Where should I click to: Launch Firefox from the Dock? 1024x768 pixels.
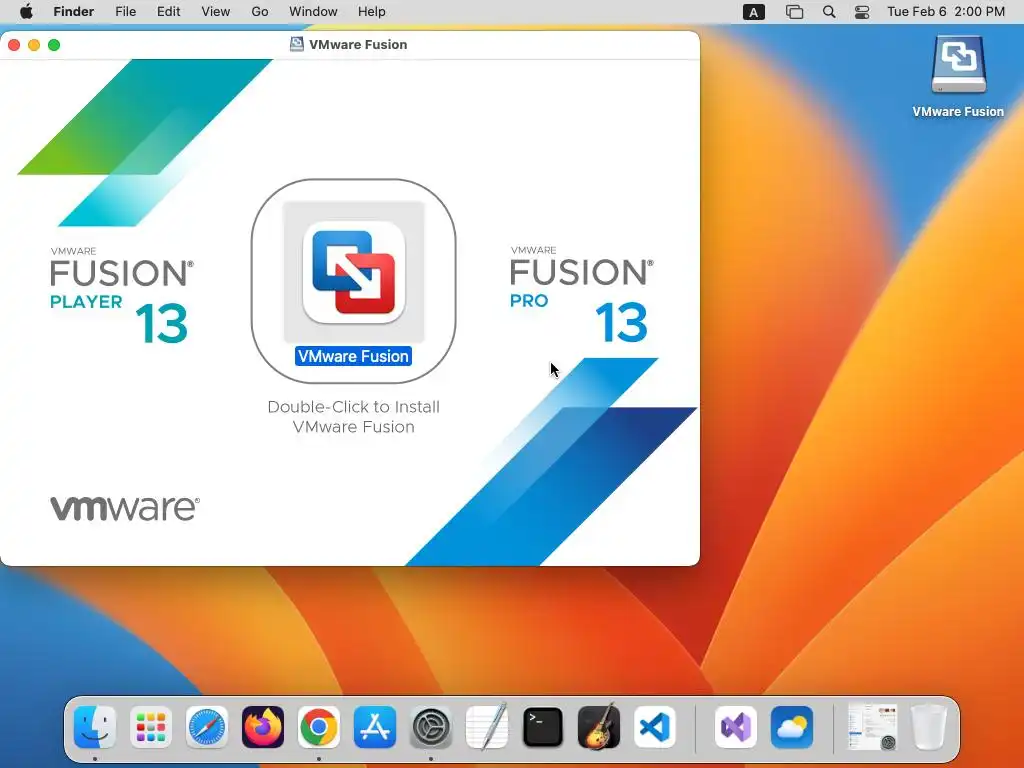pos(263,727)
